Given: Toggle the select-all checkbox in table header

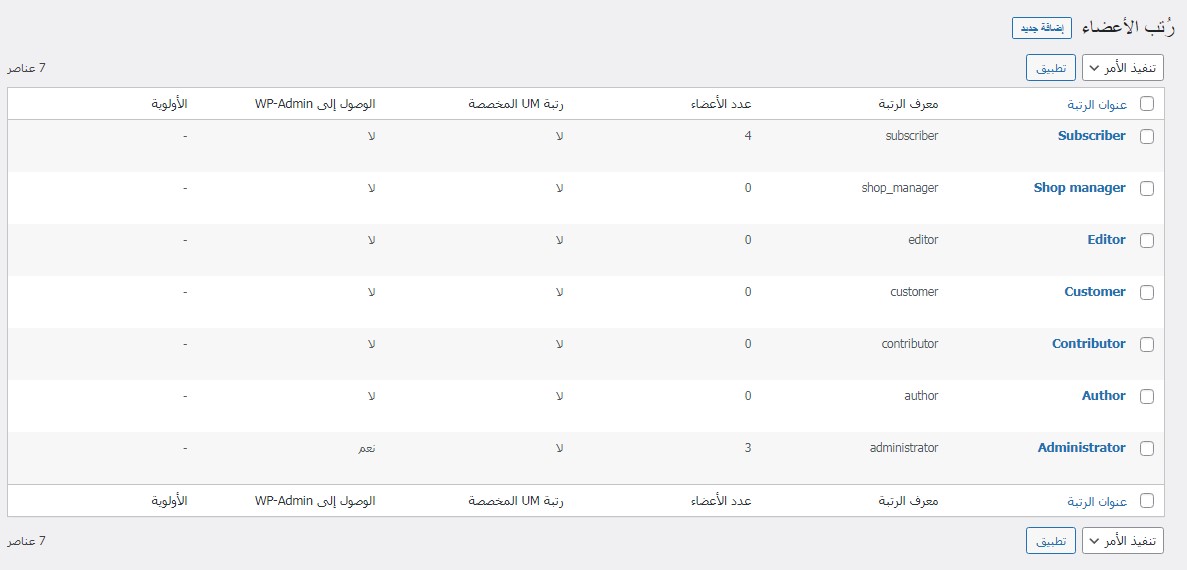Looking at the screenshot, I should click(1146, 104).
